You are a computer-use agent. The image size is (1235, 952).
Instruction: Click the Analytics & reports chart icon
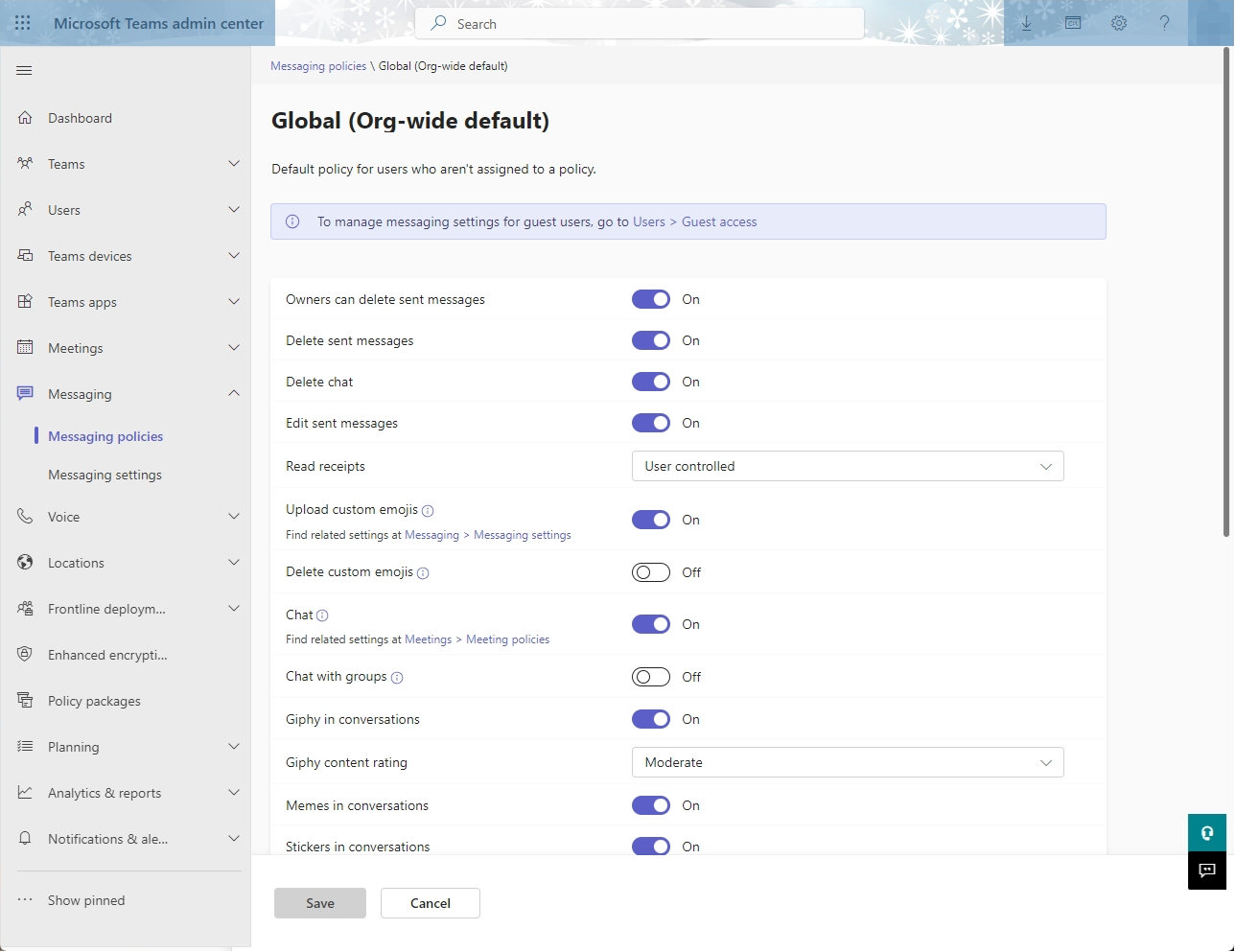25,793
